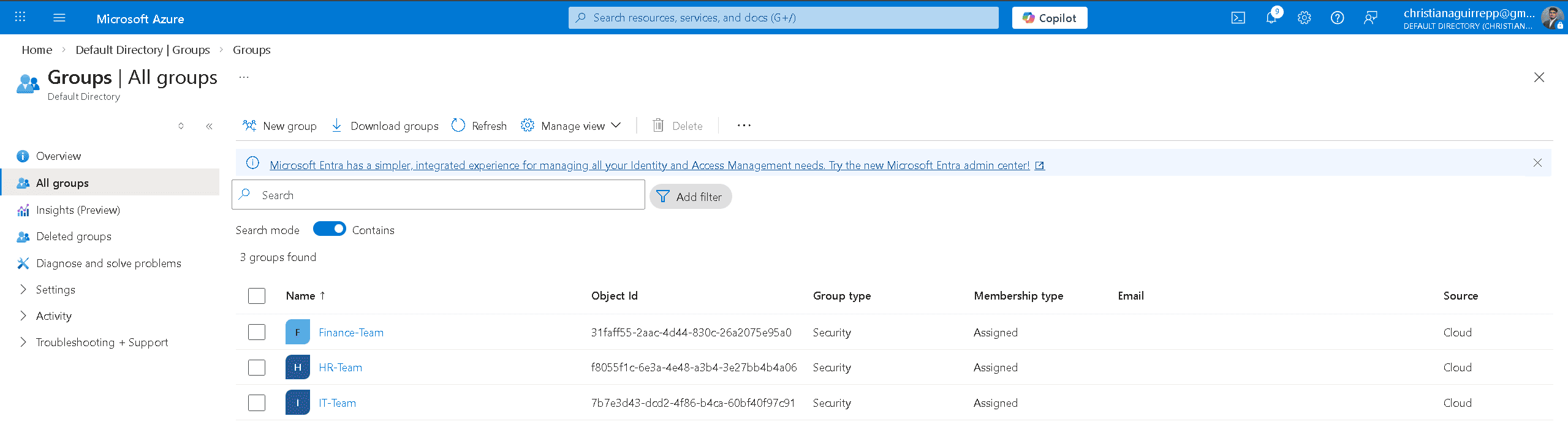
Task: Check the Finance-Team row checkbox
Action: [x=257, y=332]
